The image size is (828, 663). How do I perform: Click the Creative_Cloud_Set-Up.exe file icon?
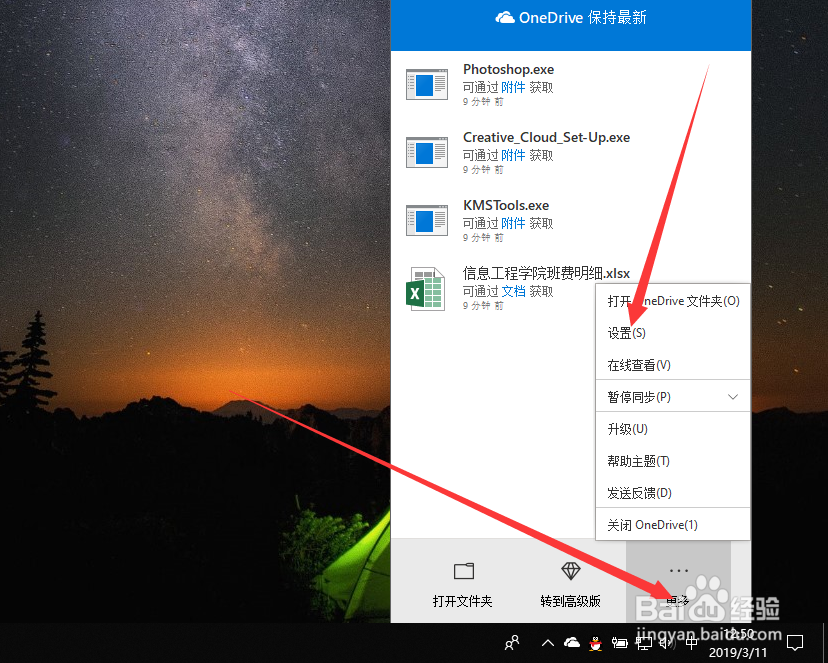pyautogui.click(x=427, y=153)
